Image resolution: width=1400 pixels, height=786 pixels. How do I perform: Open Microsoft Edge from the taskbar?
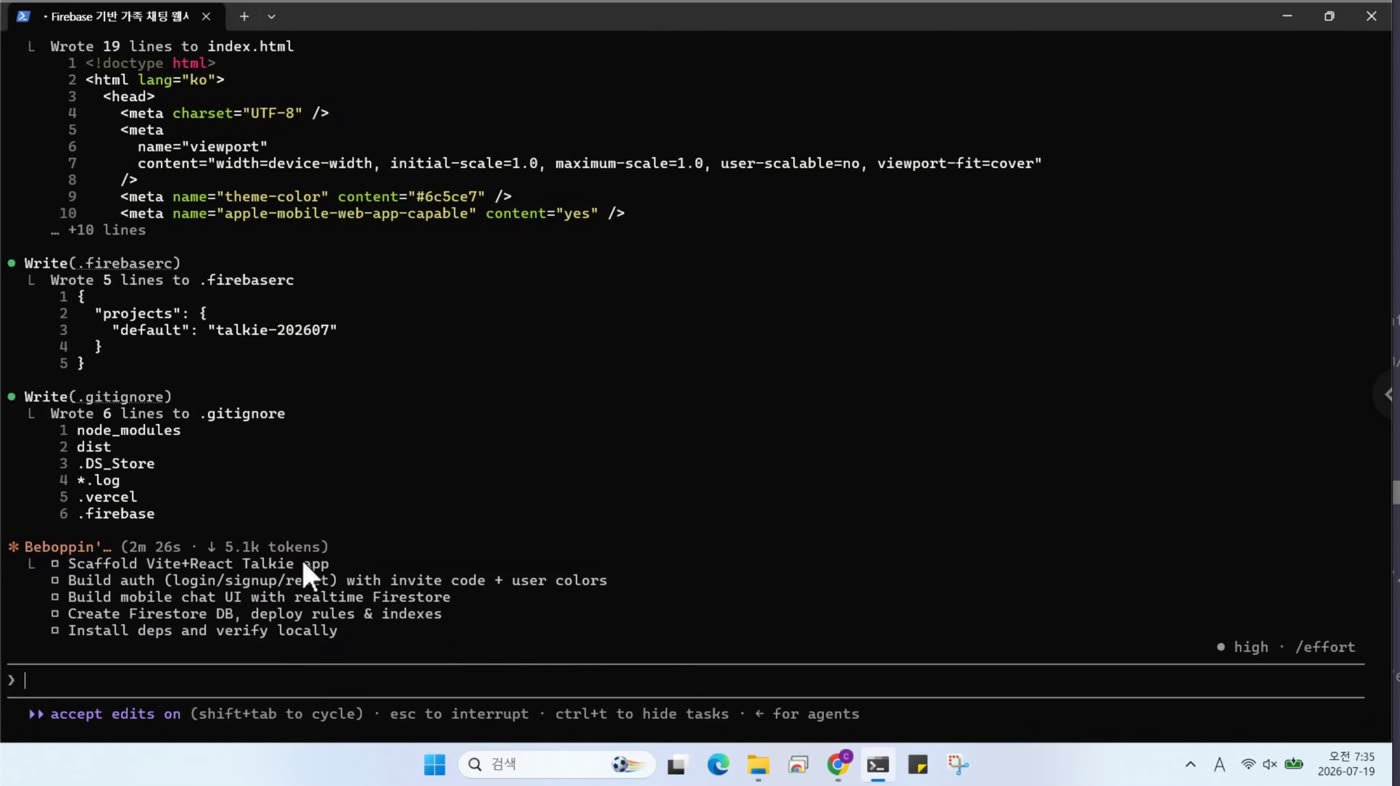tap(718, 765)
